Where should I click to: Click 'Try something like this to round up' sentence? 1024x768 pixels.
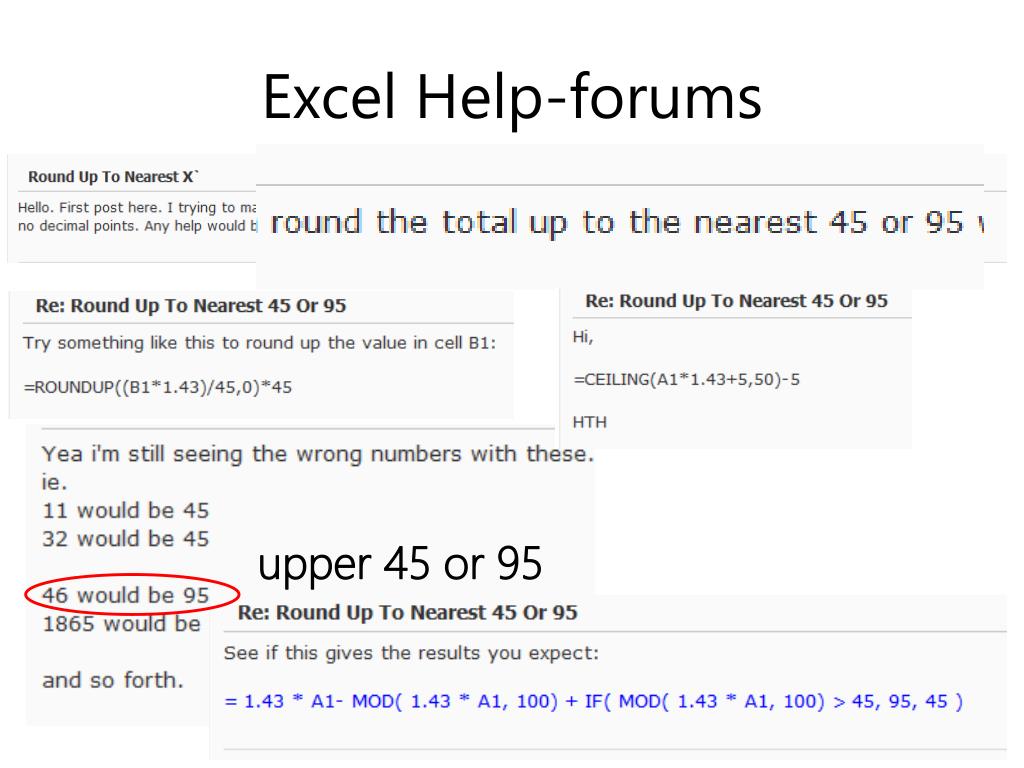pyautogui.click(x=259, y=343)
